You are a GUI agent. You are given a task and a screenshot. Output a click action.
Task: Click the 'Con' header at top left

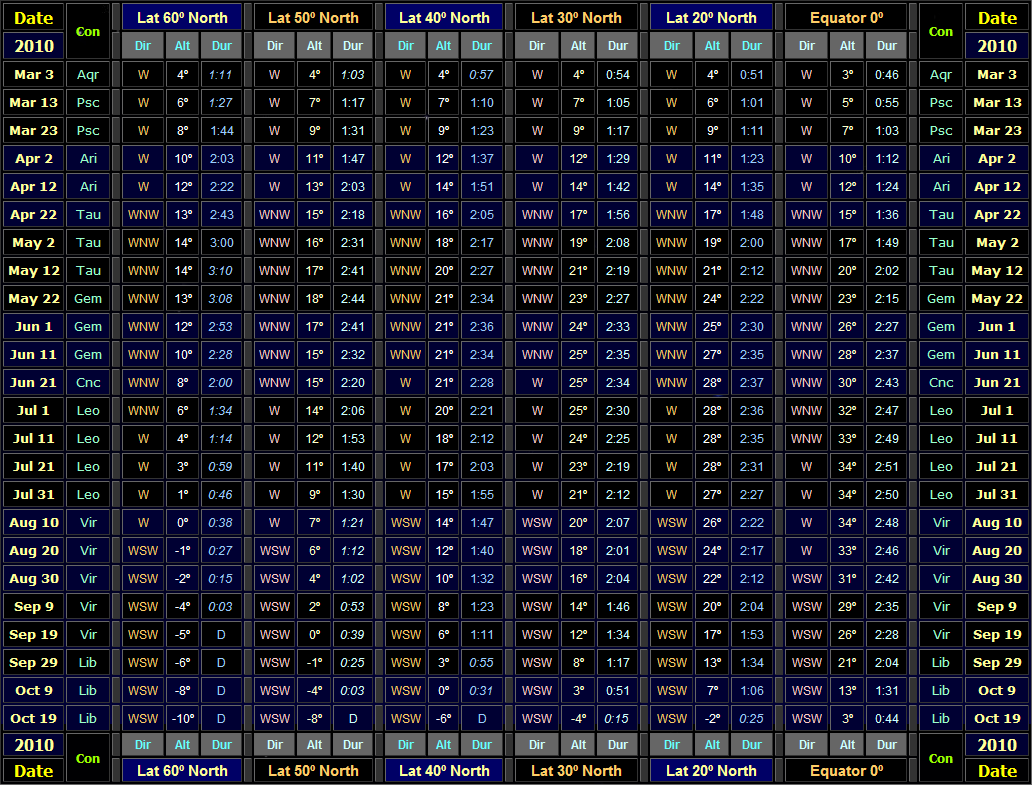(x=88, y=31)
